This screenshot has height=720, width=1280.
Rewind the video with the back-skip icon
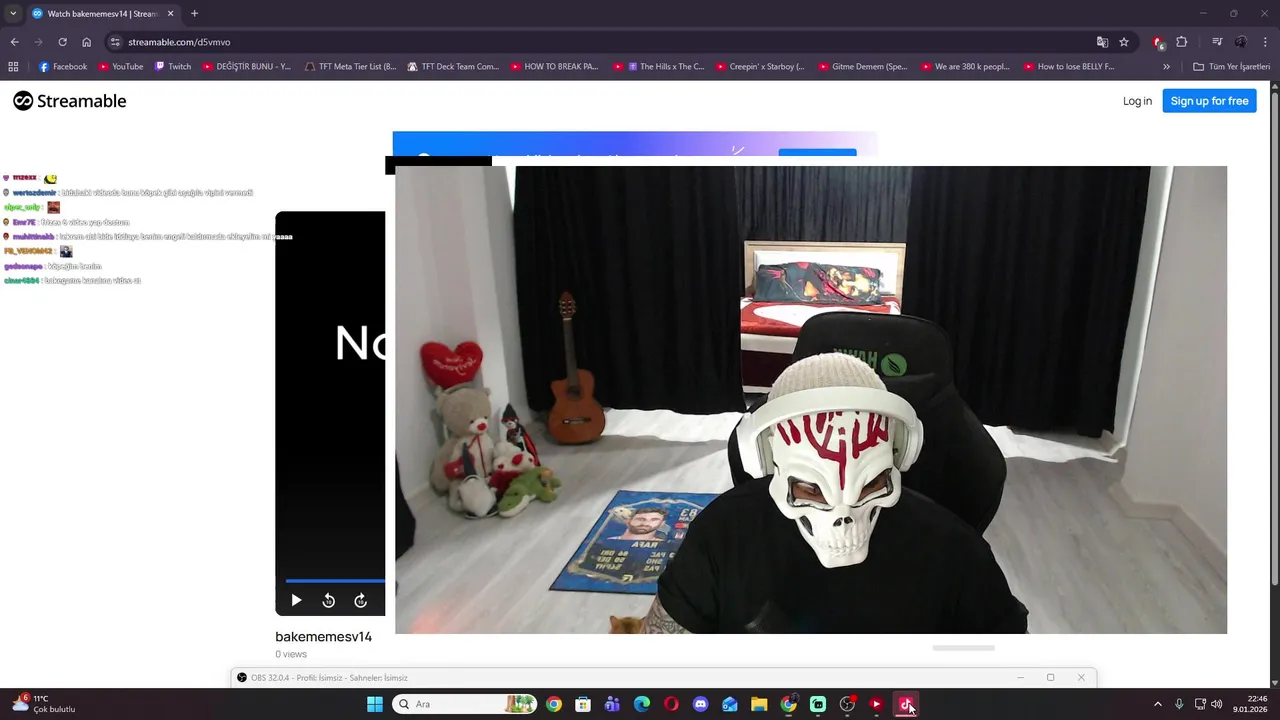(328, 600)
